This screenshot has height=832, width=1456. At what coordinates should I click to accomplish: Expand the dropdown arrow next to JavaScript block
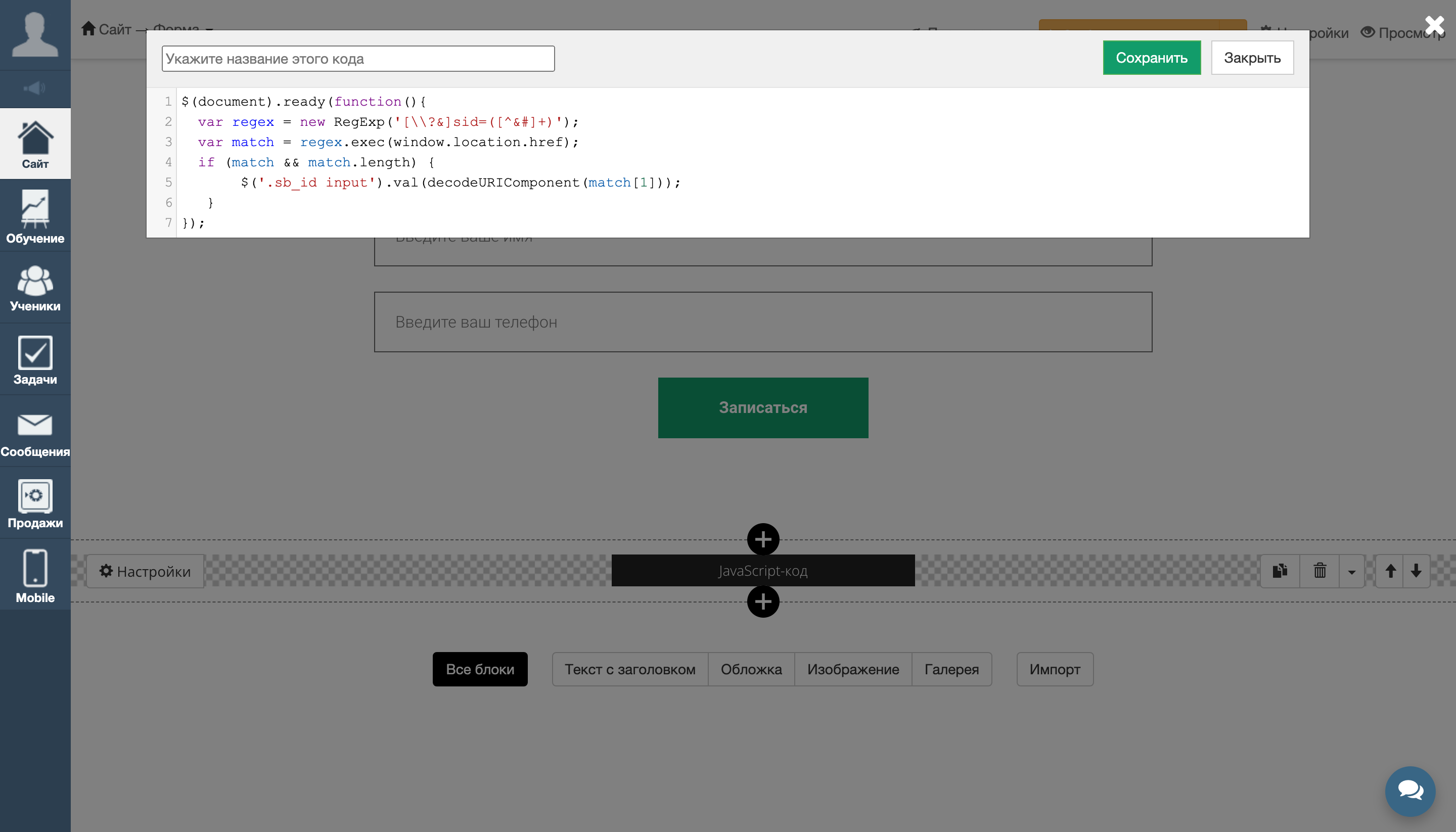(x=1352, y=570)
